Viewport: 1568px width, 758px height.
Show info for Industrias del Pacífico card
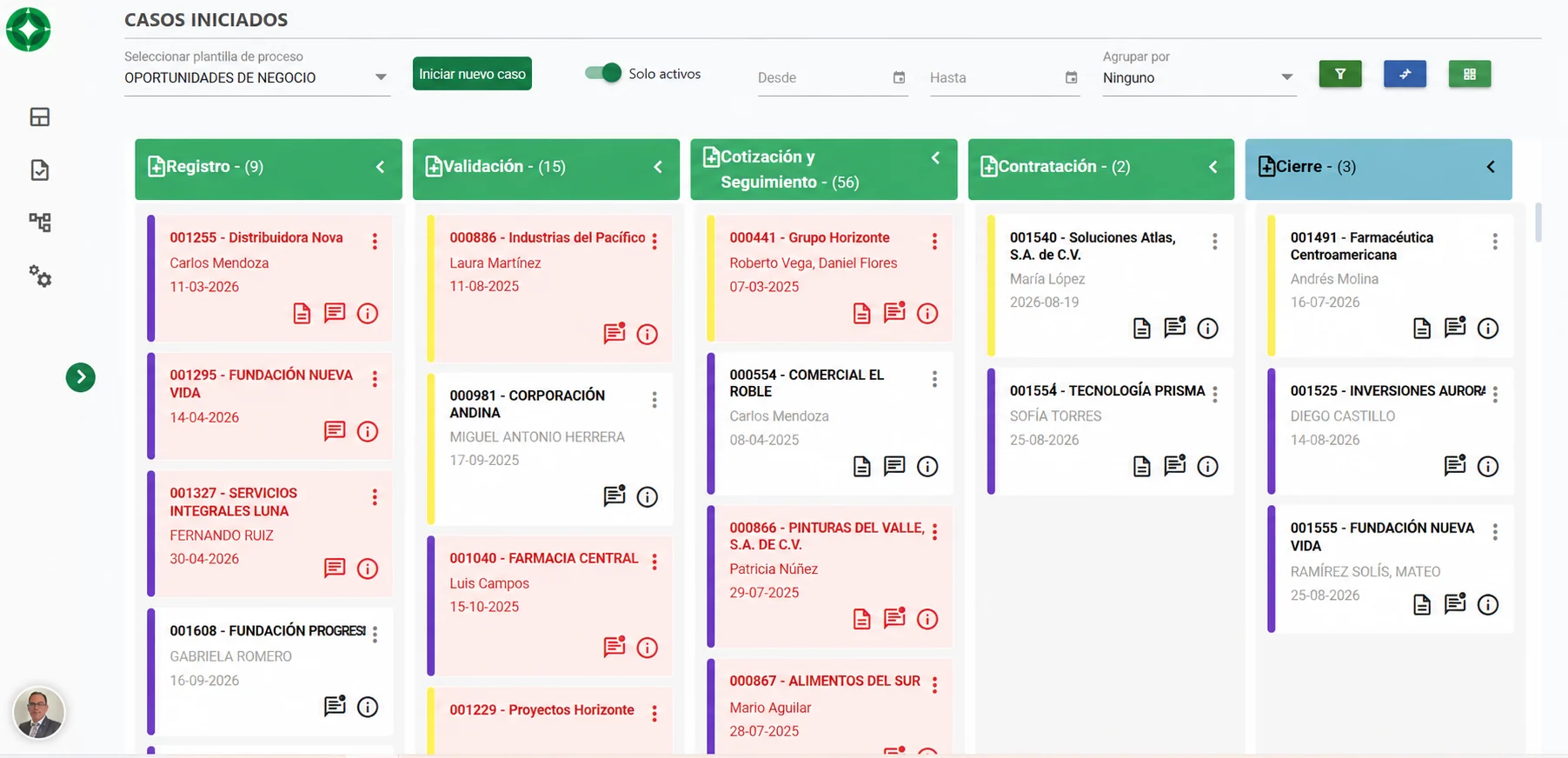(648, 334)
